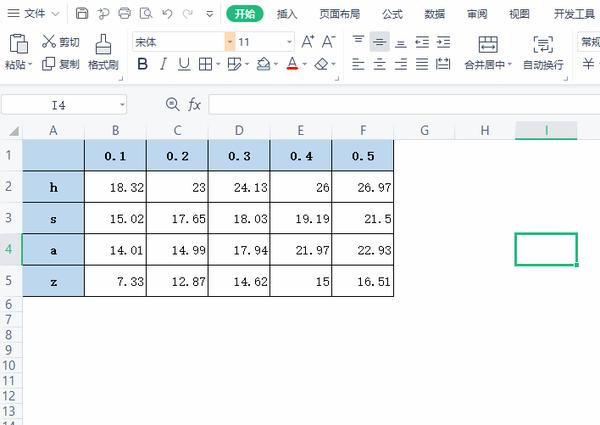Align text to bottom
600x425 pixels.
click(x=401, y=42)
